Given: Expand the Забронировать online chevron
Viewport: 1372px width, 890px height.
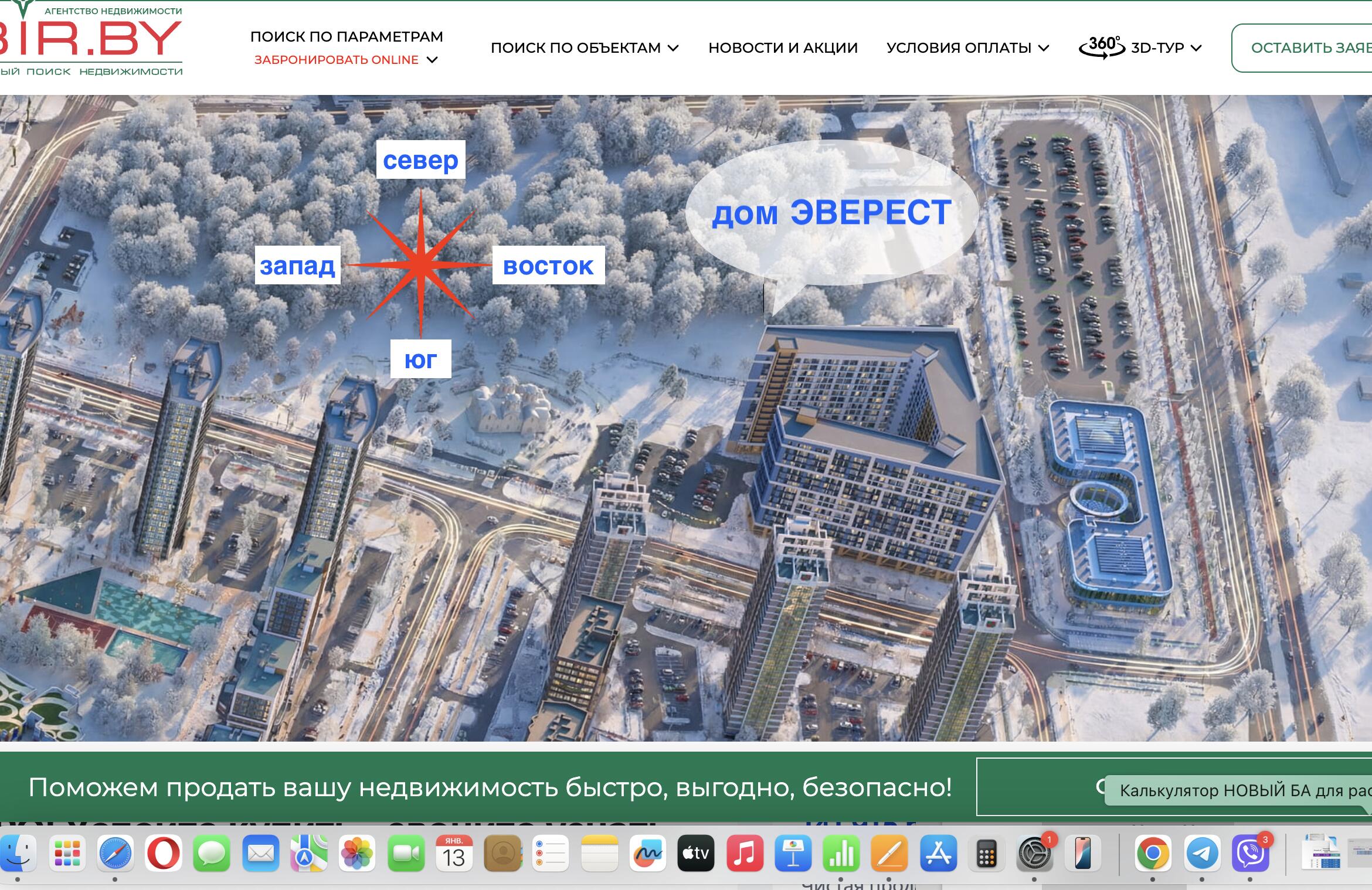Looking at the screenshot, I should tap(432, 60).
